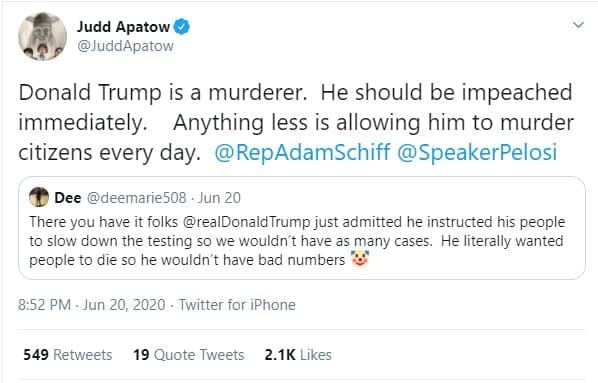This screenshot has width=598, height=383.
Task: Open Dee's small avatar in quoted tweet
Action: pyautogui.click(x=39, y=197)
